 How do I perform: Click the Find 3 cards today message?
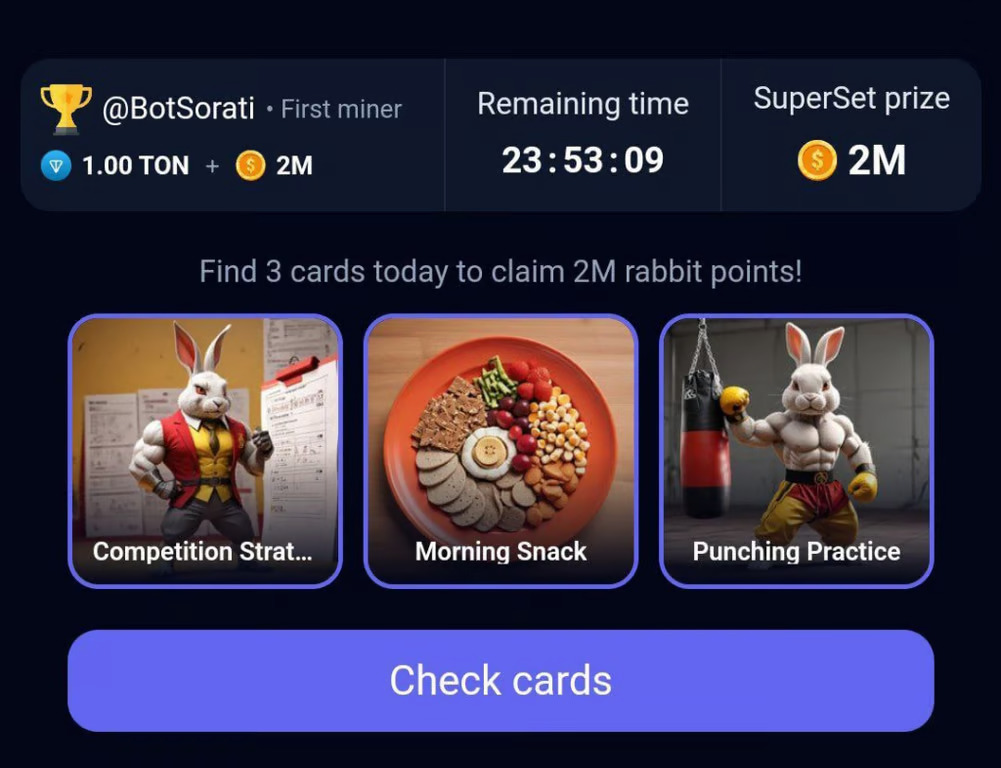(500, 272)
